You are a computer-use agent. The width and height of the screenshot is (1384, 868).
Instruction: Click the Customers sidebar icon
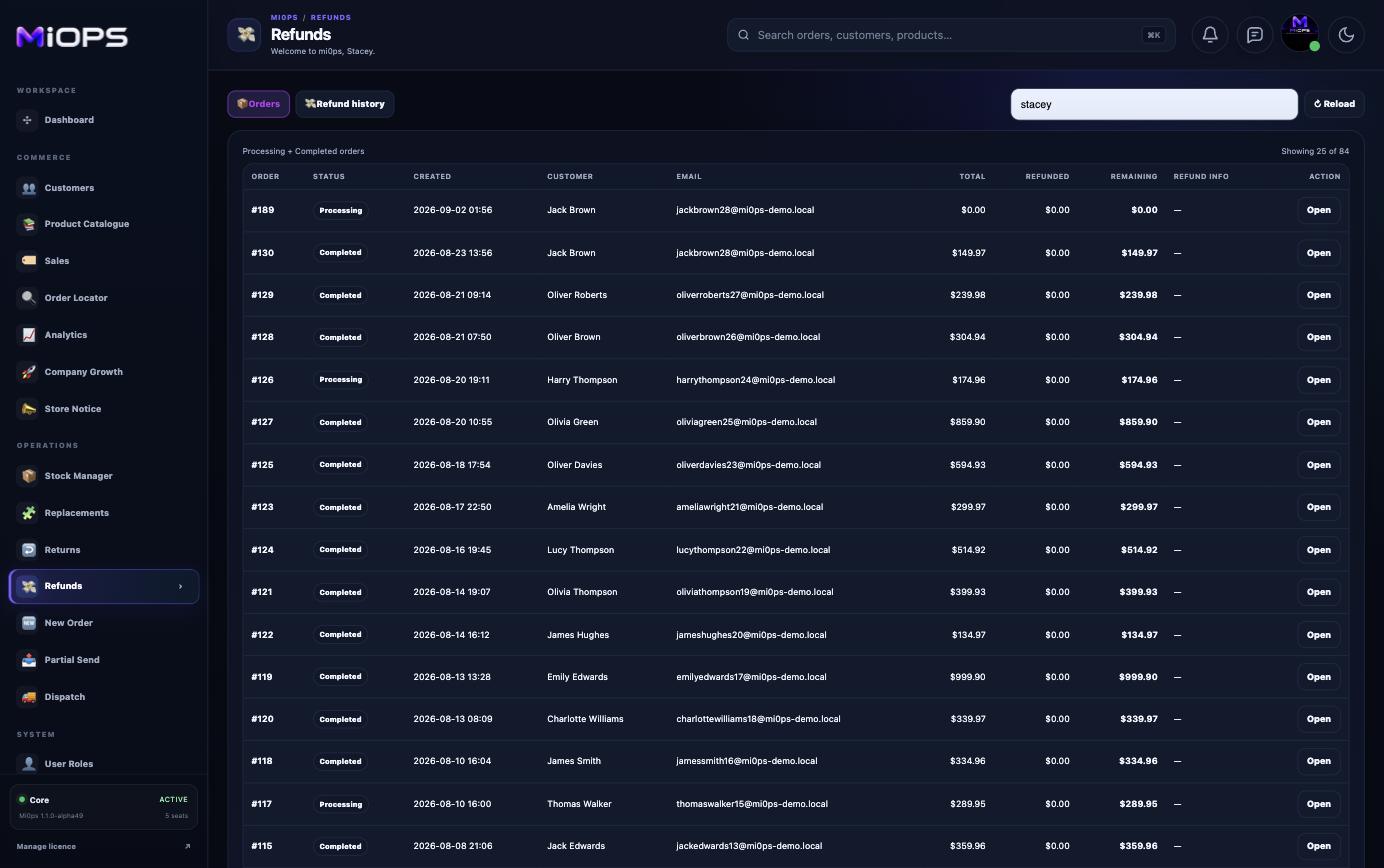click(28, 188)
